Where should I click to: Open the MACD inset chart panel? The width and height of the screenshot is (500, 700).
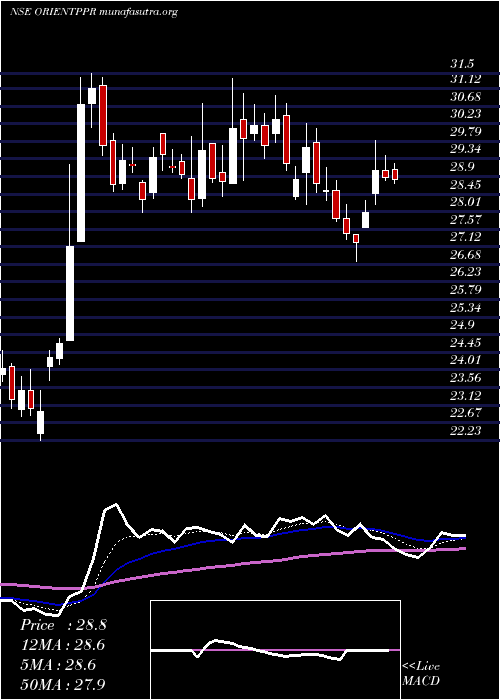pyautogui.click(x=275, y=650)
